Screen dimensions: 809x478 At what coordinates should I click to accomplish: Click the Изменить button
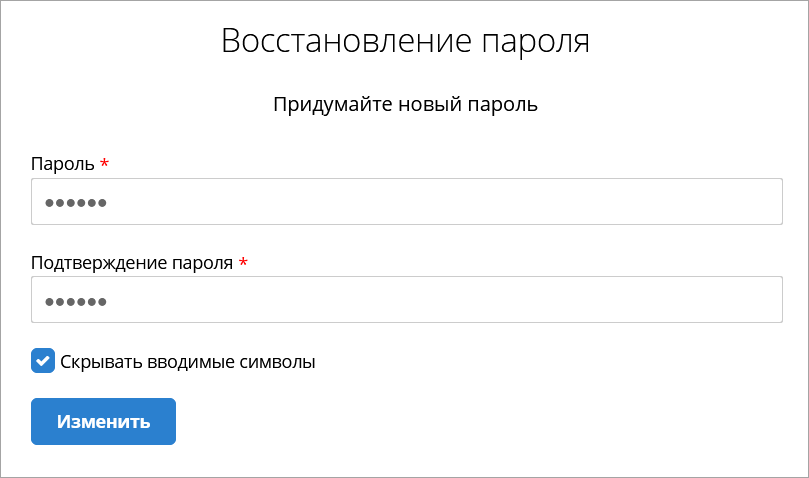[x=103, y=421]
